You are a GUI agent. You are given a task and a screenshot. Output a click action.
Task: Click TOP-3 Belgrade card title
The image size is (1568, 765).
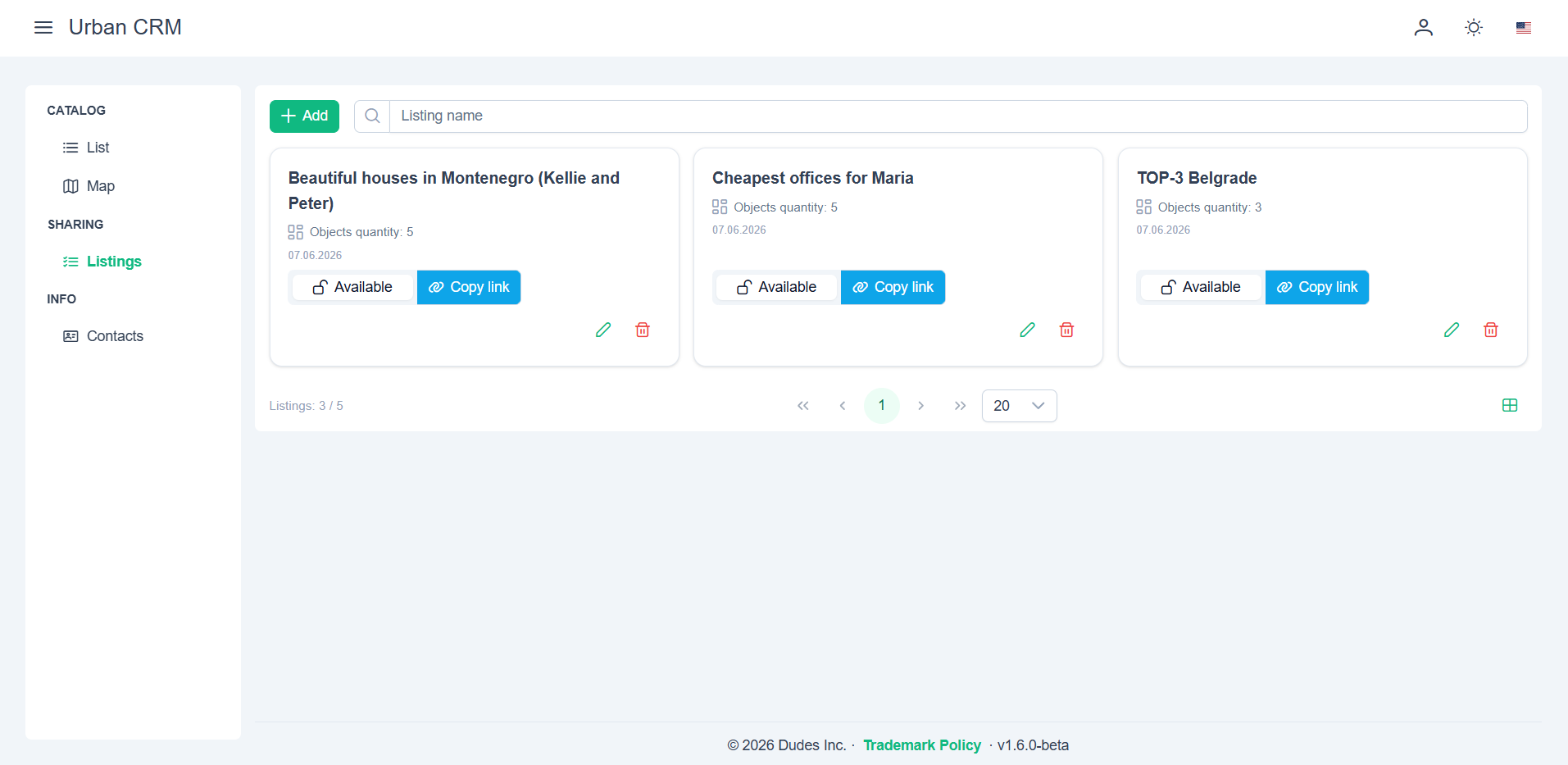point(1197,178)
